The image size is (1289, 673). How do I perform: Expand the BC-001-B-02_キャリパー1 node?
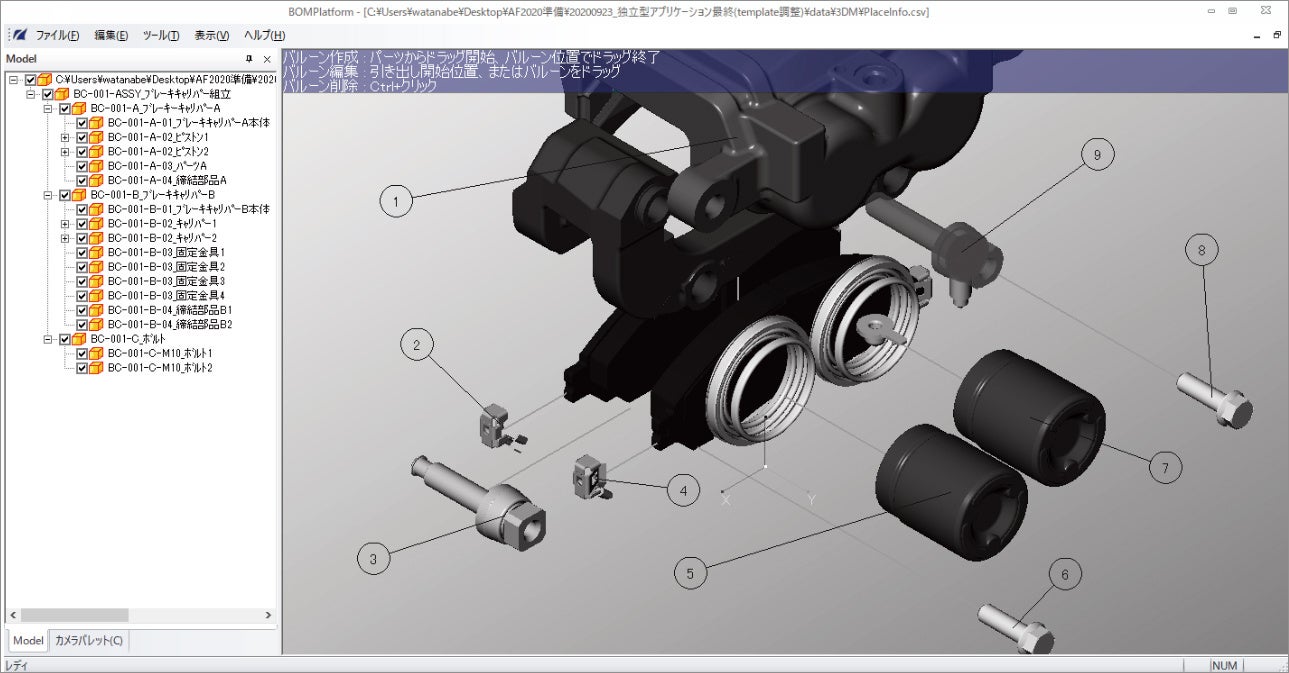pos(65,224)
